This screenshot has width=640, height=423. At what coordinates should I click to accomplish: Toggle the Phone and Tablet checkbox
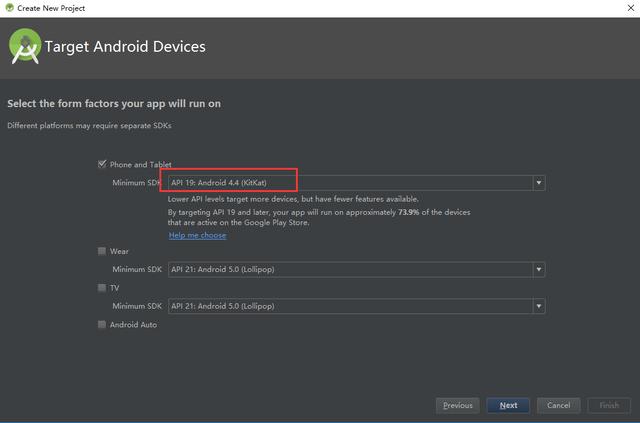click(102, 164)
